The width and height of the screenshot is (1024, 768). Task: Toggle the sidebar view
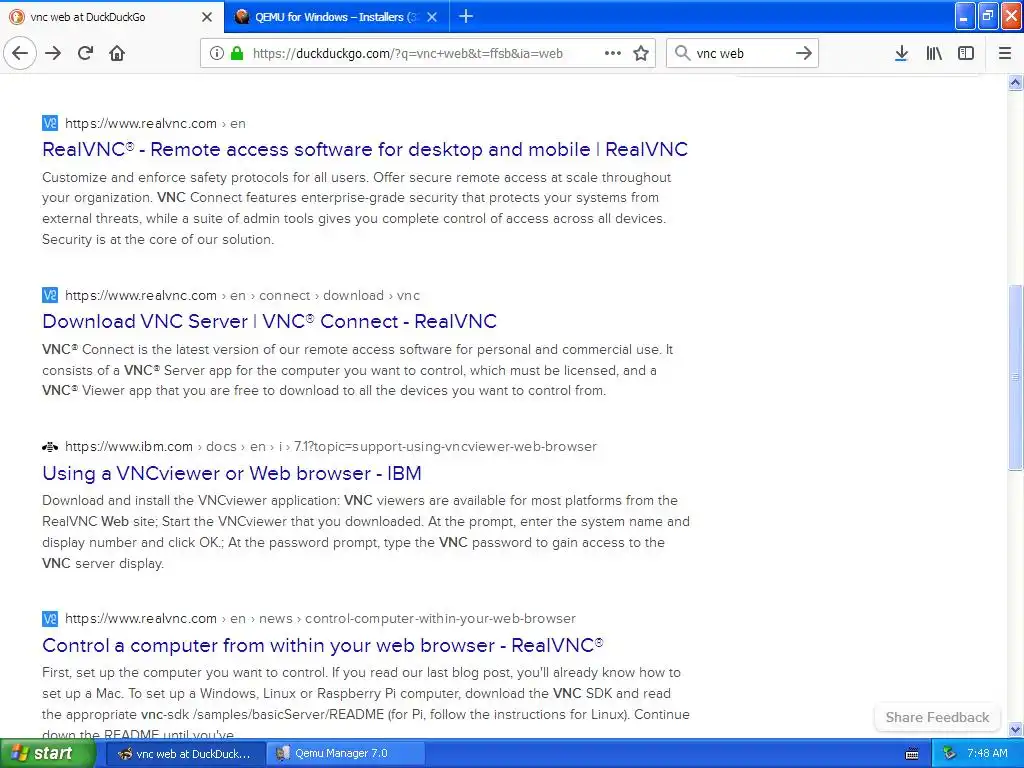click(x=966, y=54)
